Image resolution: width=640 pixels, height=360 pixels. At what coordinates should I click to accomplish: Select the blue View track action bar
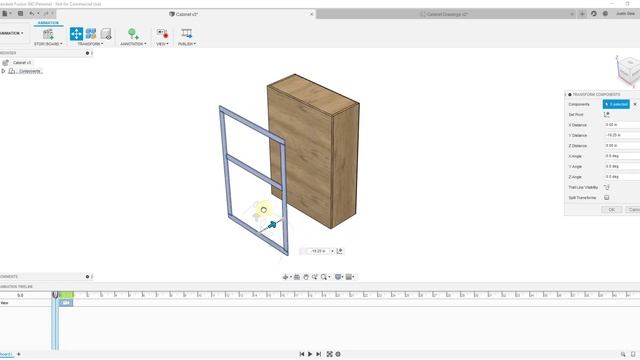[66, 303]
